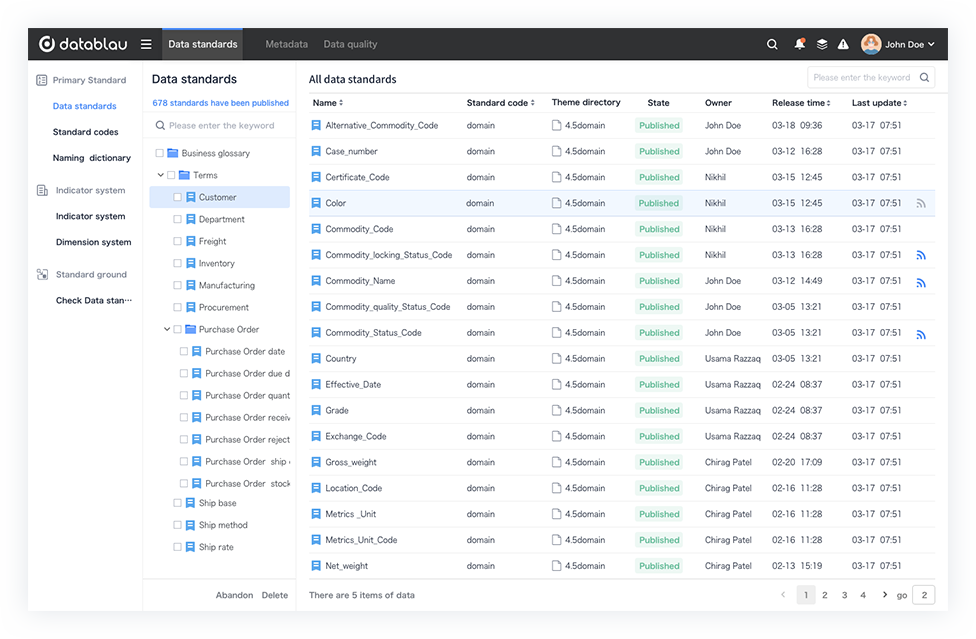Click the Published state badge for Country
The image size is (976, 639).
pyautogui.click(x=659, y=358)
